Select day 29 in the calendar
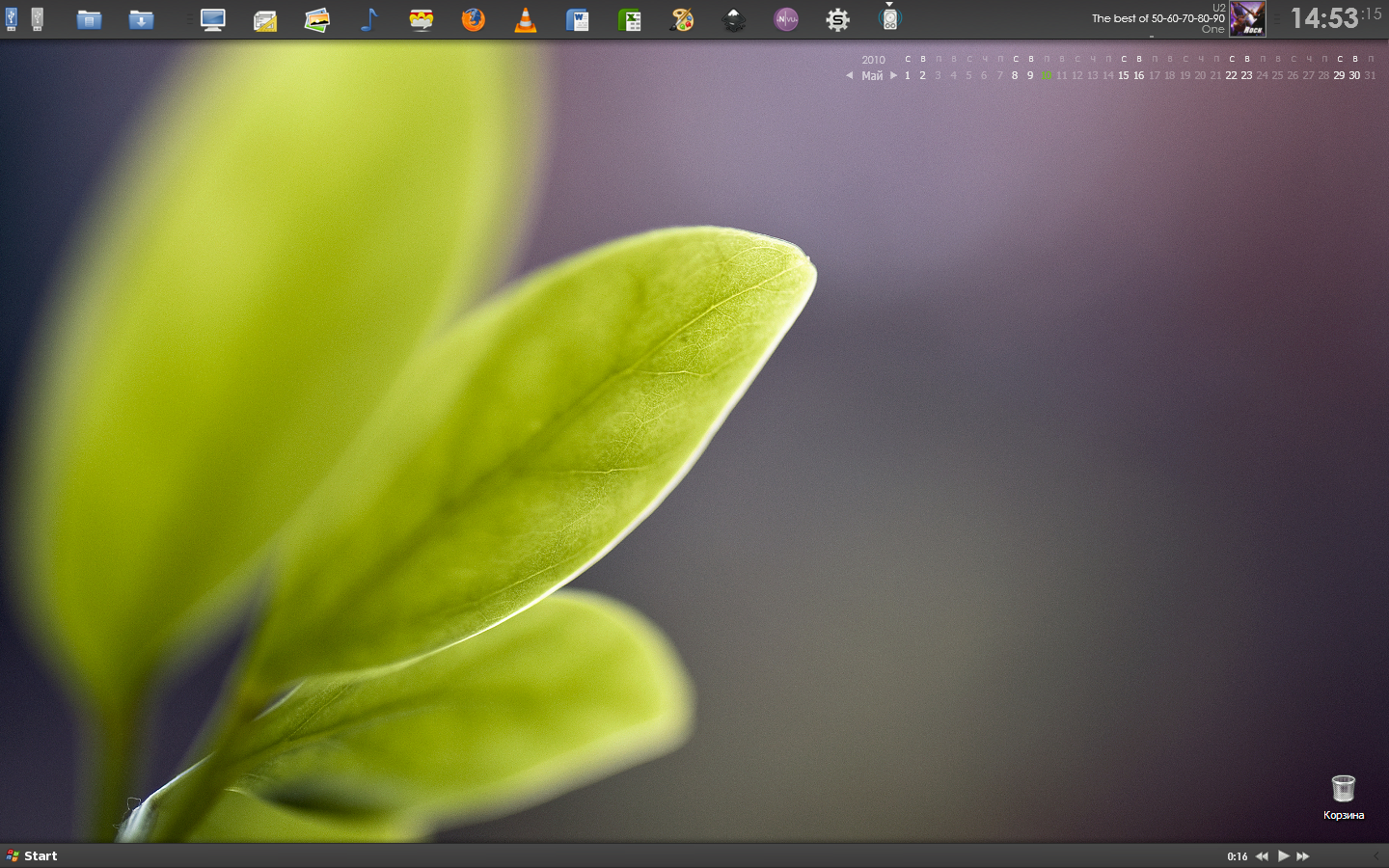This screenshot has width=1389, height=868. pyautogui.click(x=1339, y=75)
